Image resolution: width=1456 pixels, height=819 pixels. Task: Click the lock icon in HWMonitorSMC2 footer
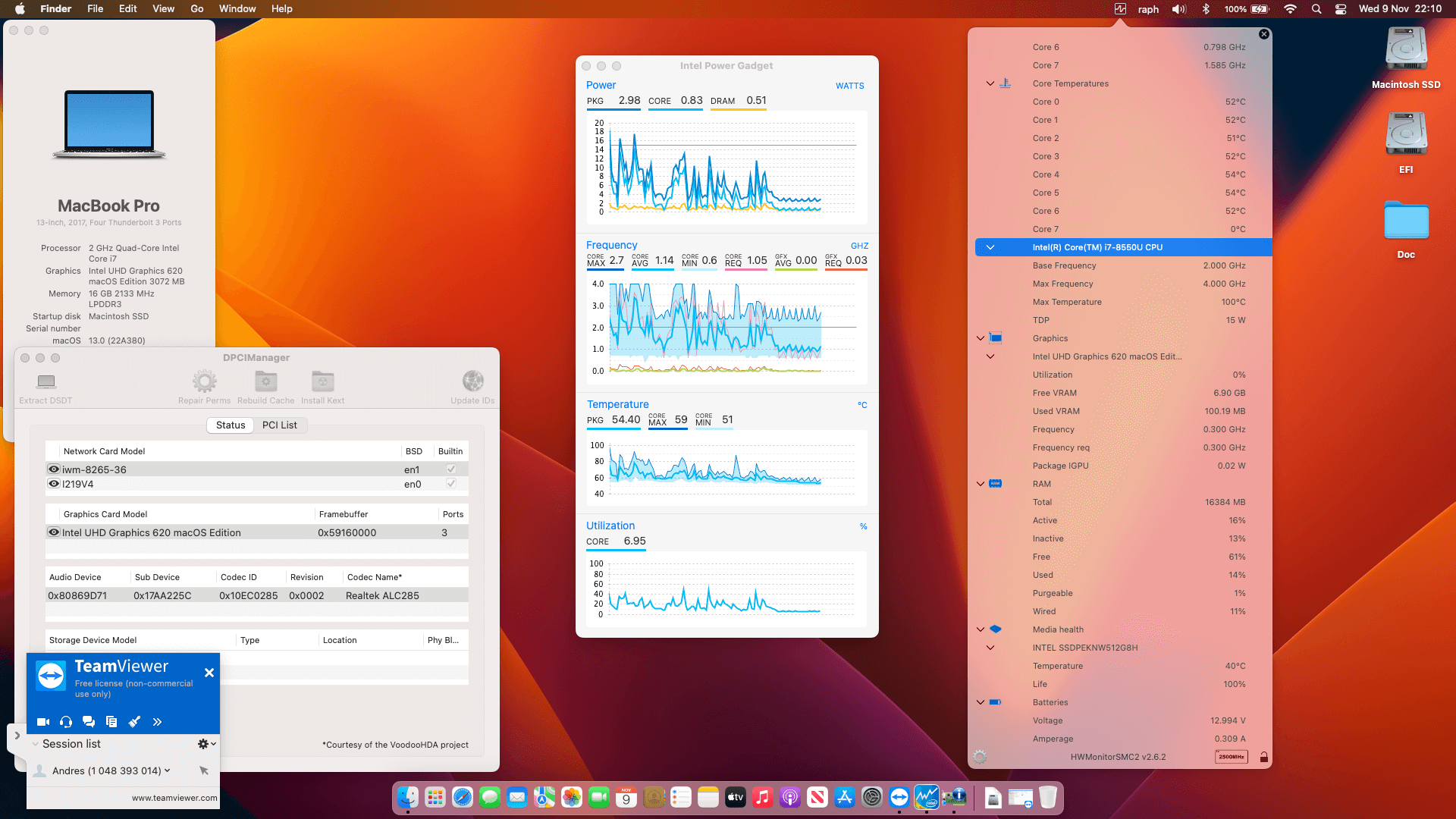[x=1263, y=757]
